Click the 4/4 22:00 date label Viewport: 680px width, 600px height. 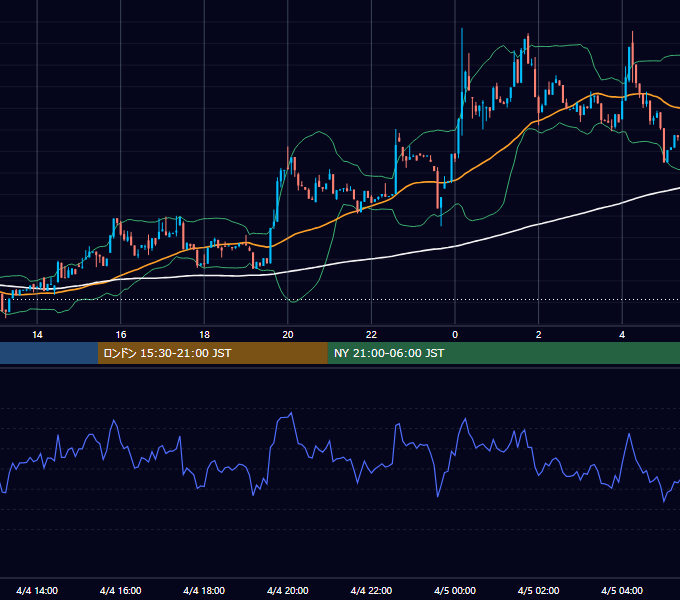point(371,590)
